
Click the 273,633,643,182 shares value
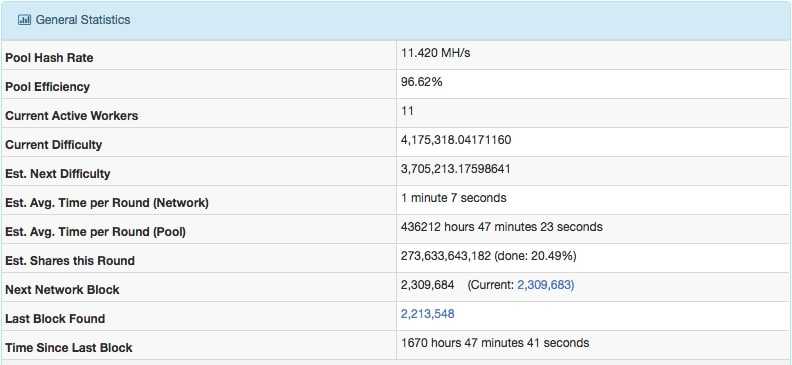coord(488,256)
